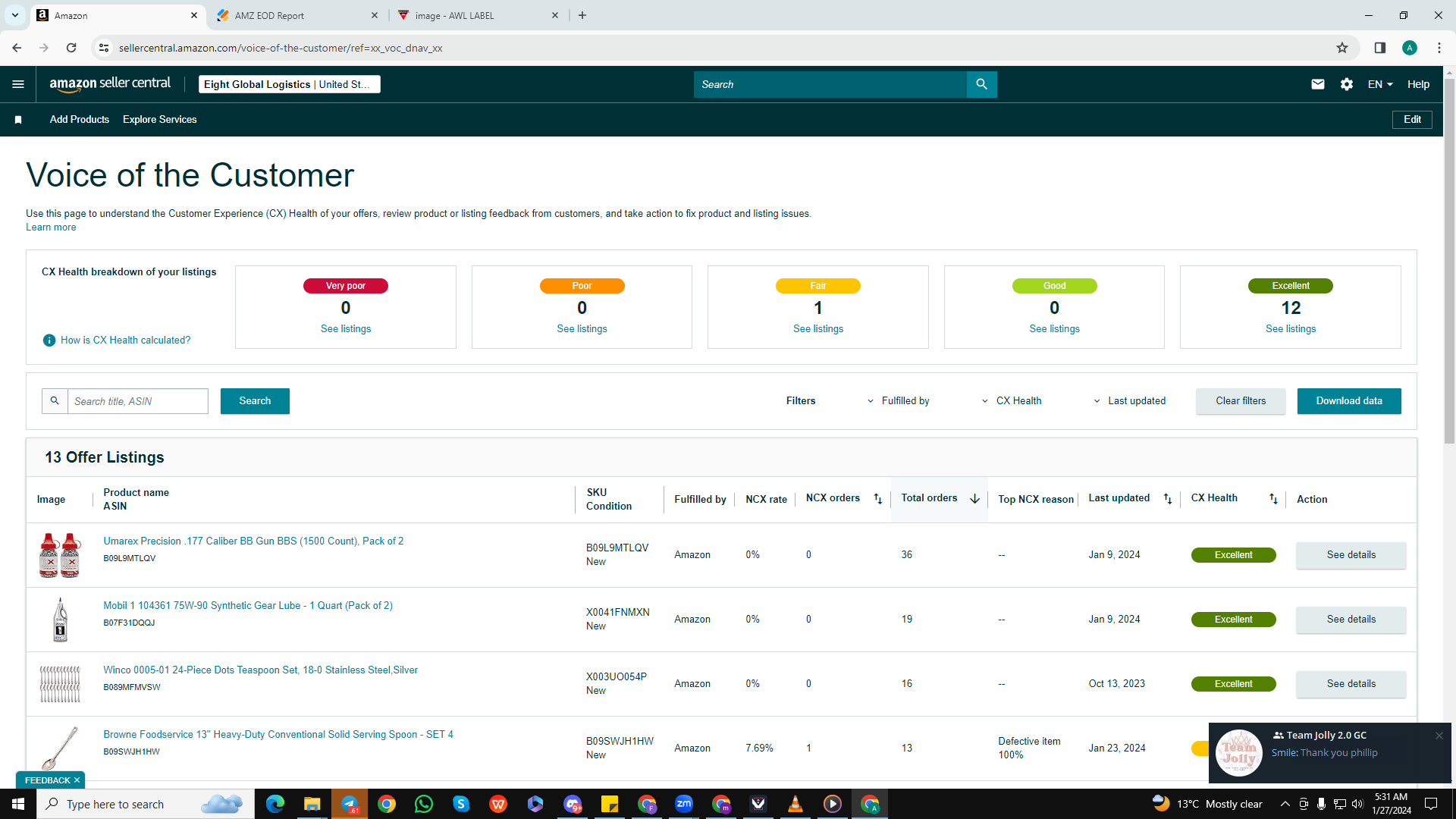Show hidden system tray icons

(x=1285, y=804)
